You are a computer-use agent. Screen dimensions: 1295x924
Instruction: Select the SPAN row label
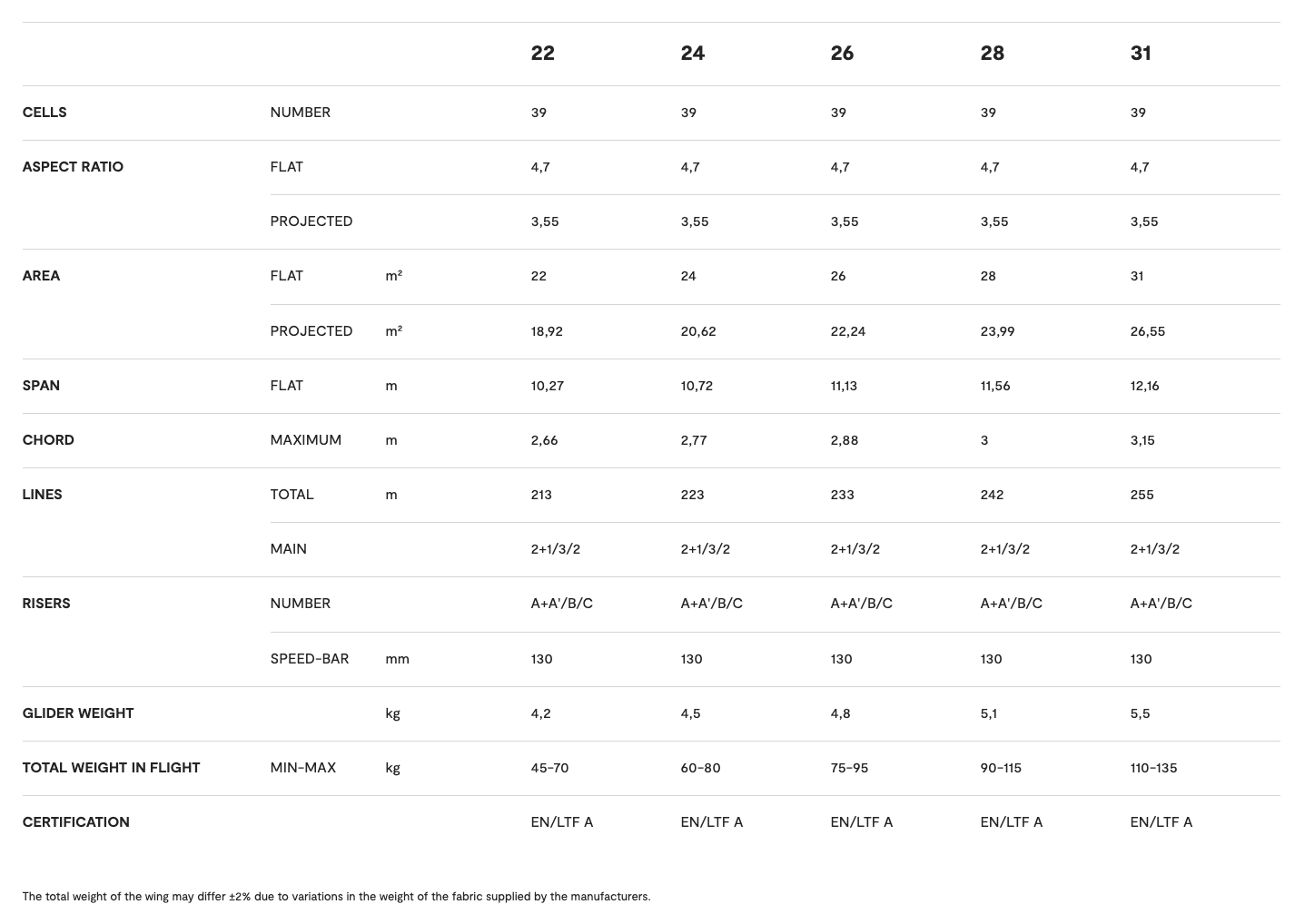(41, 386)
